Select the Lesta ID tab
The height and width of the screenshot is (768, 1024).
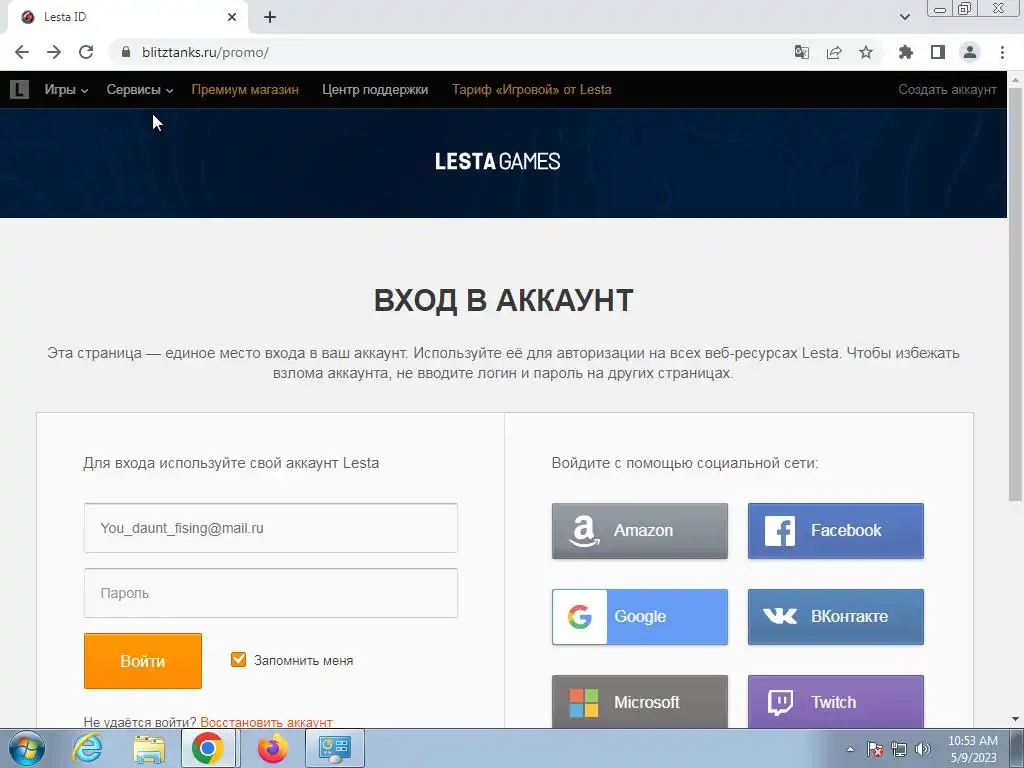[127, 17]
